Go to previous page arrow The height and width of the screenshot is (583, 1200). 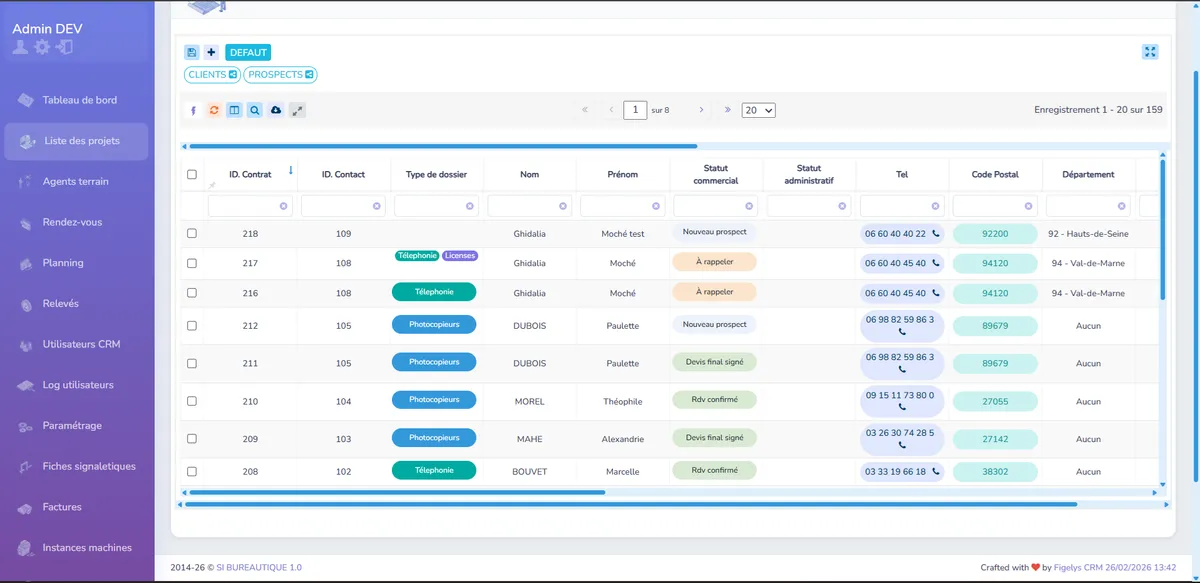611,110
